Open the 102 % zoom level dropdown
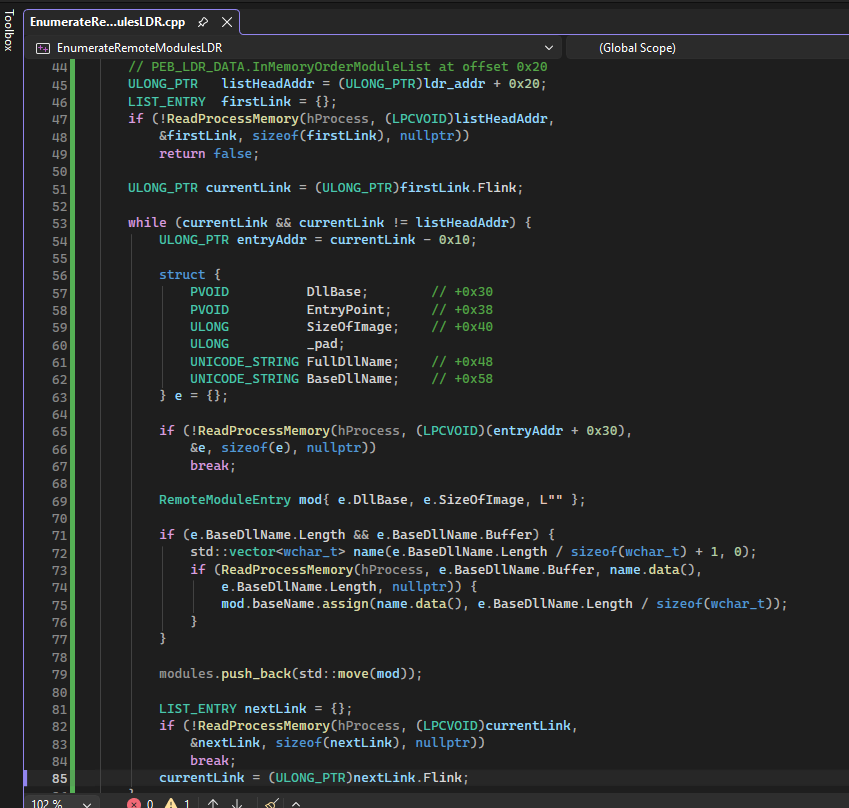Viewport: 849px width, 808px height. (x=62, y=804)
